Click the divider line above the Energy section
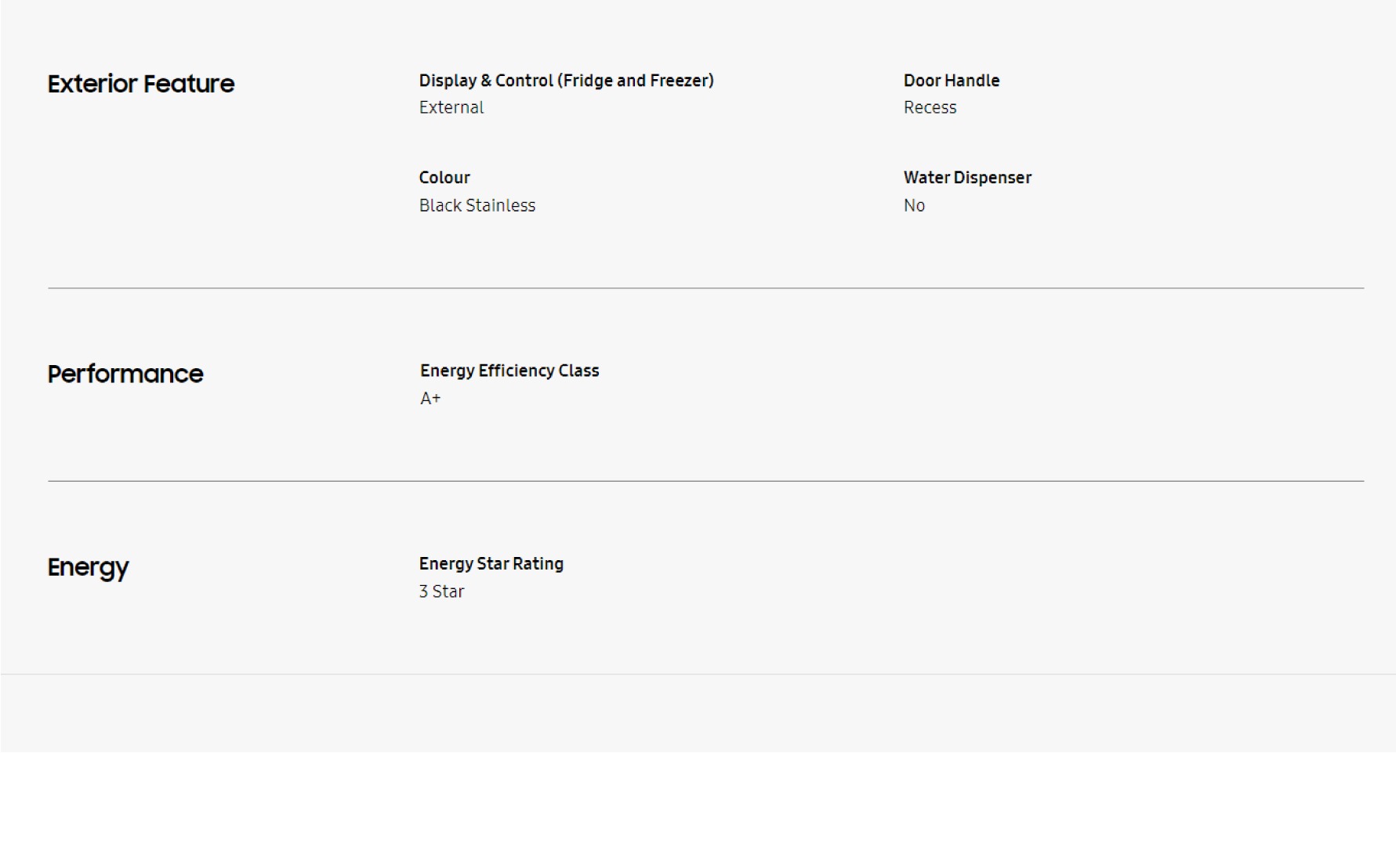The height and width of the screenshot is (868, 1396). [x=705, y=481]
